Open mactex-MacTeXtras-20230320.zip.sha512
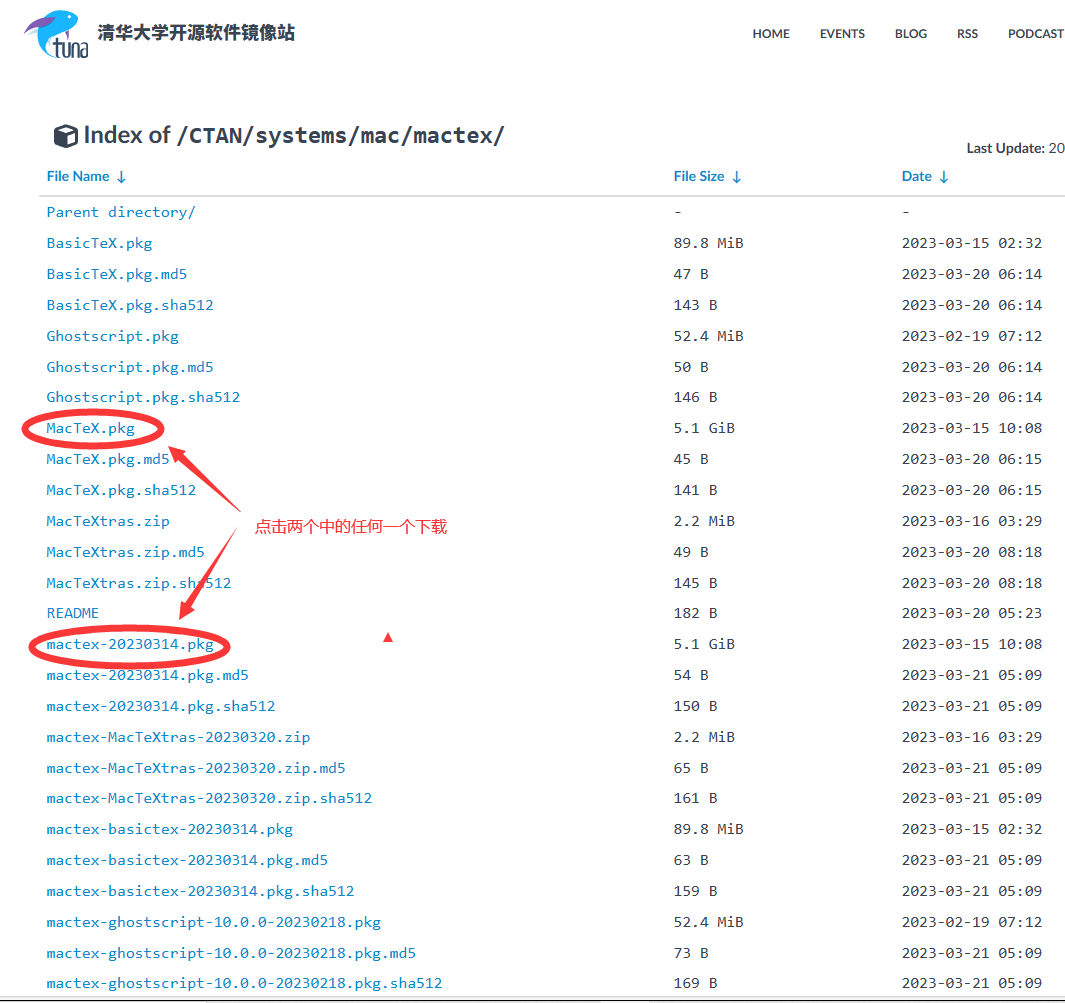 (x=209, y=798)
